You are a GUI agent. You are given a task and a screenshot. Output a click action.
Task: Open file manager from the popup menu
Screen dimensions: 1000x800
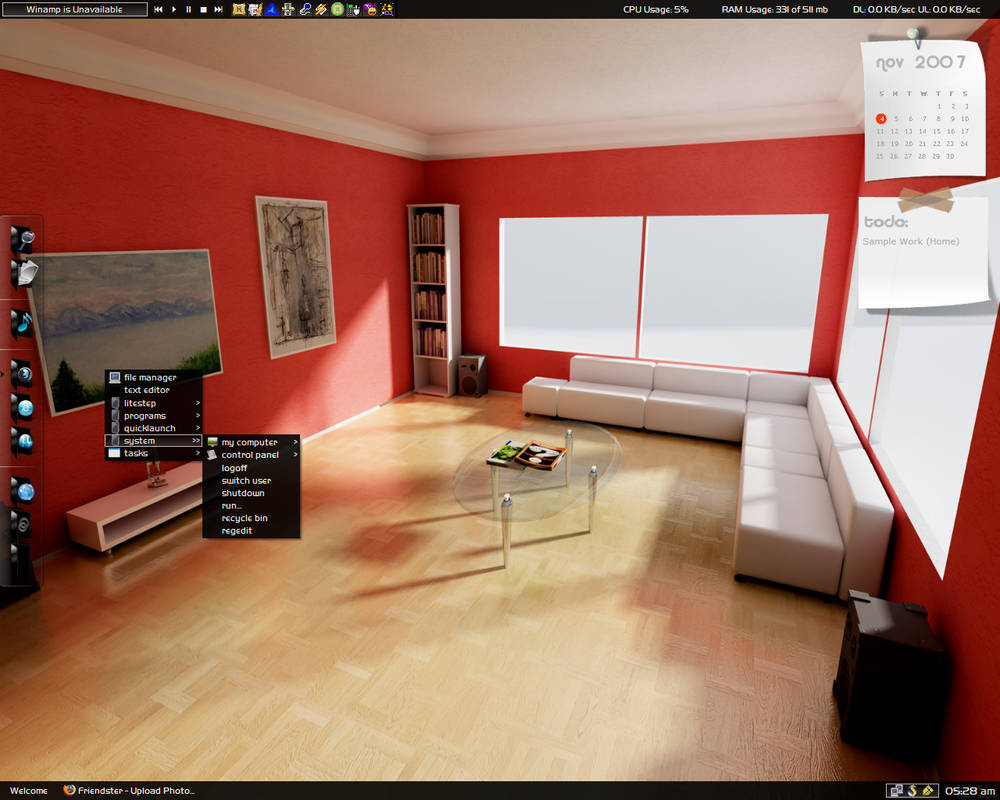154,378
